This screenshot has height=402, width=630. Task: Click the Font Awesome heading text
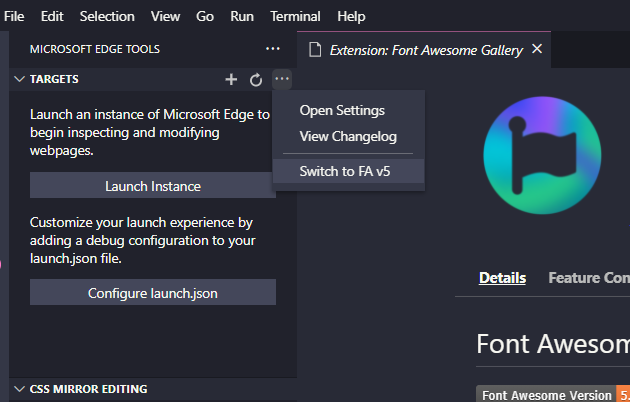point(553,344)
